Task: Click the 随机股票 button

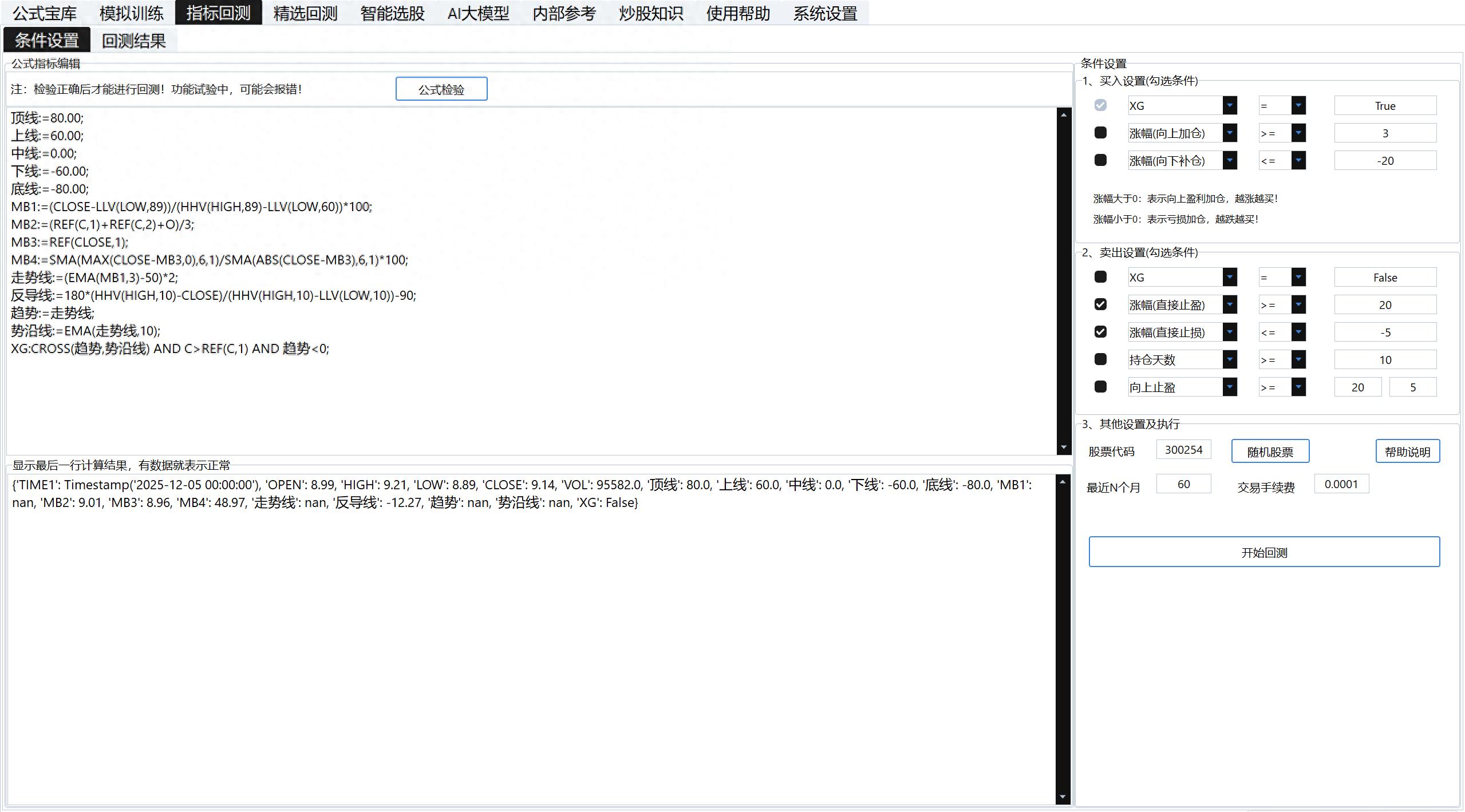Action: [x=1270, y=451]
